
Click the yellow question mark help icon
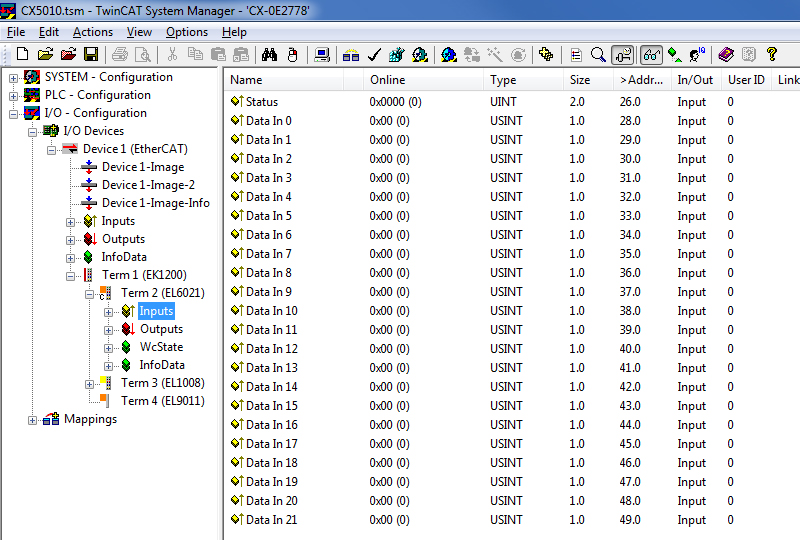click(771, 54)
